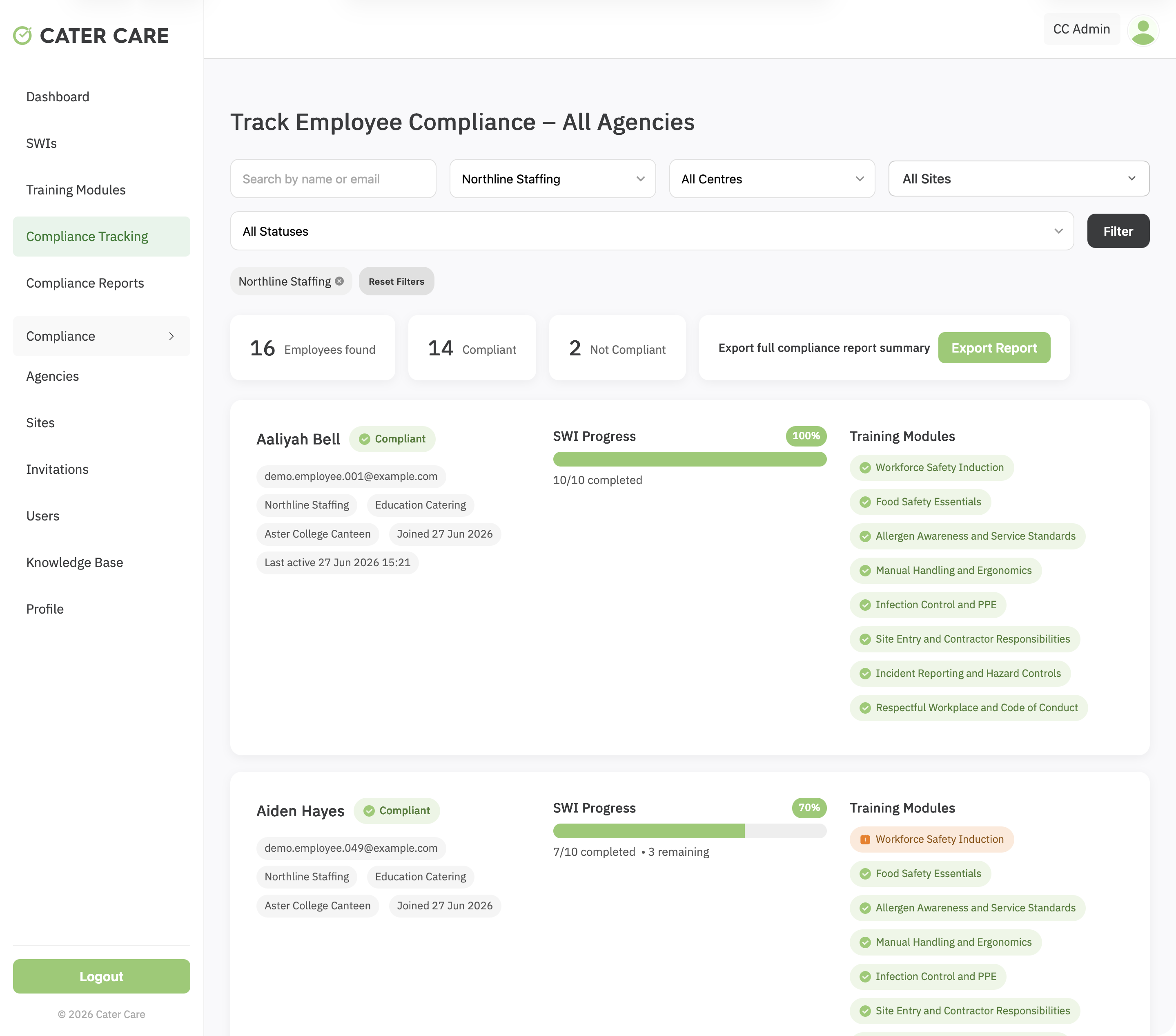Click the Filter button
1176x1036 pixels.
click(1118, 231)
